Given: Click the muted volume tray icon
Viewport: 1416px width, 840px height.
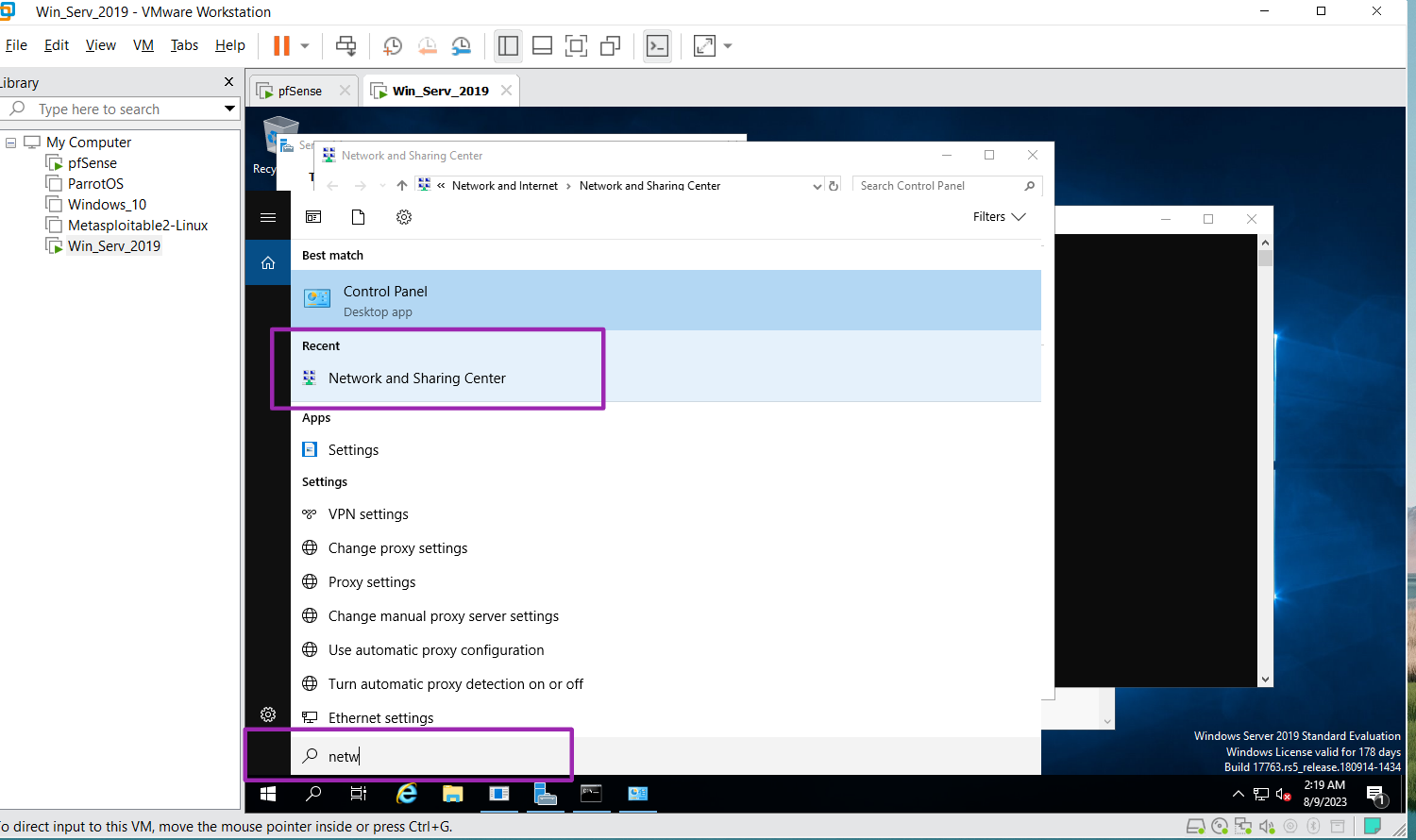Looking at the screenshot, I should tap(1284, 794).
